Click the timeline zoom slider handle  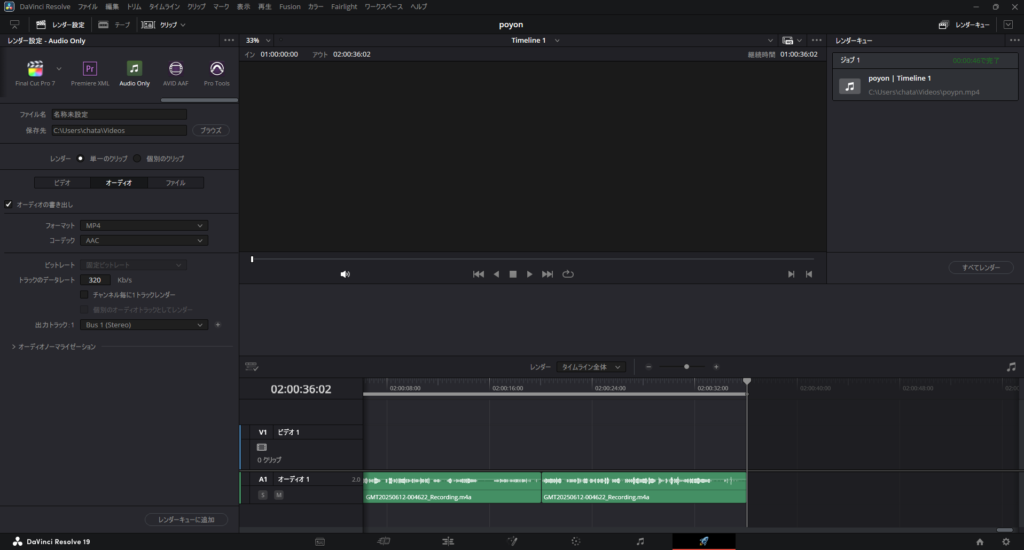(x=686, y=367)
